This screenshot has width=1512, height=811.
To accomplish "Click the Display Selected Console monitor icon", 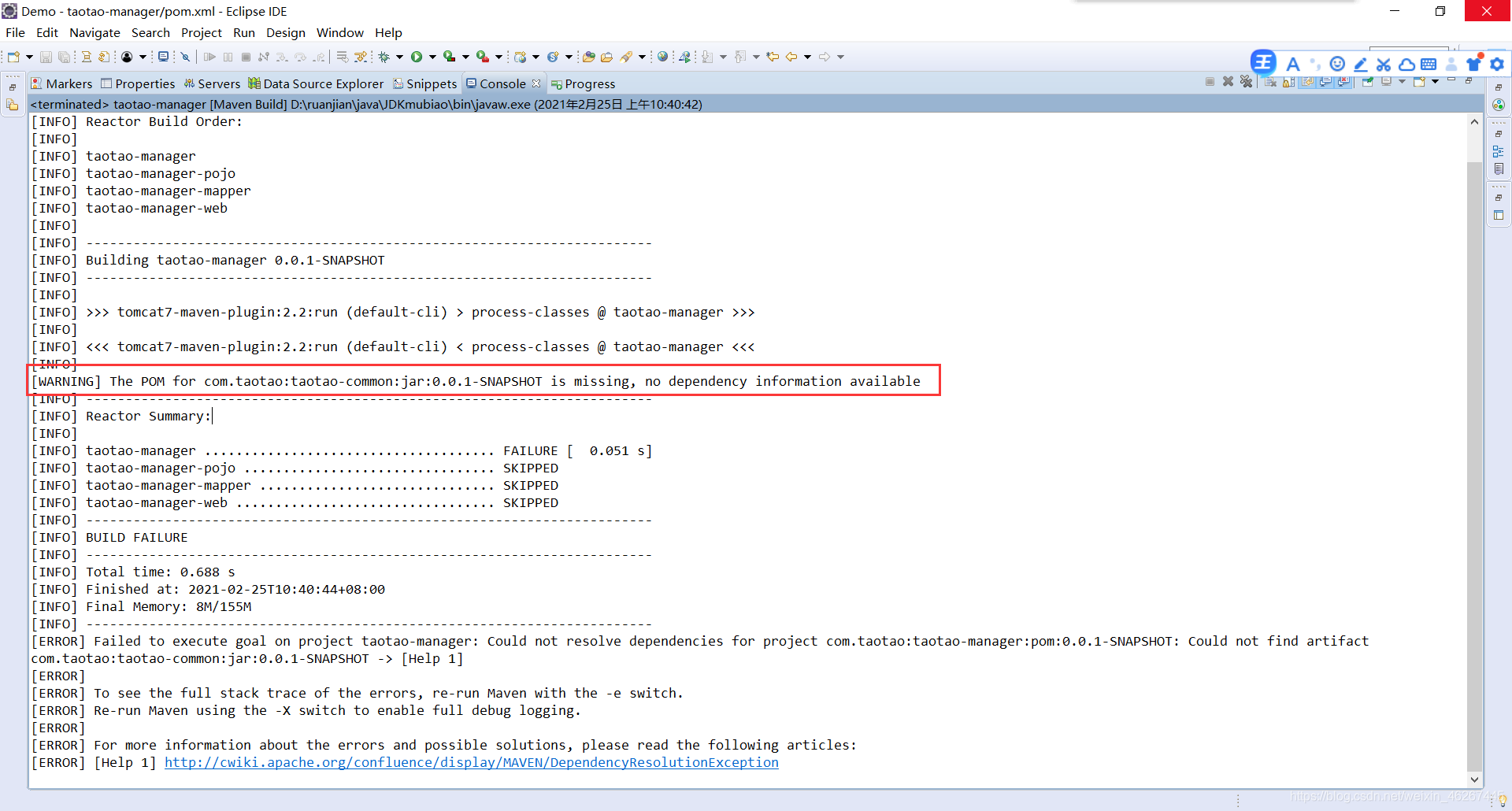I will pos(1386,82).
